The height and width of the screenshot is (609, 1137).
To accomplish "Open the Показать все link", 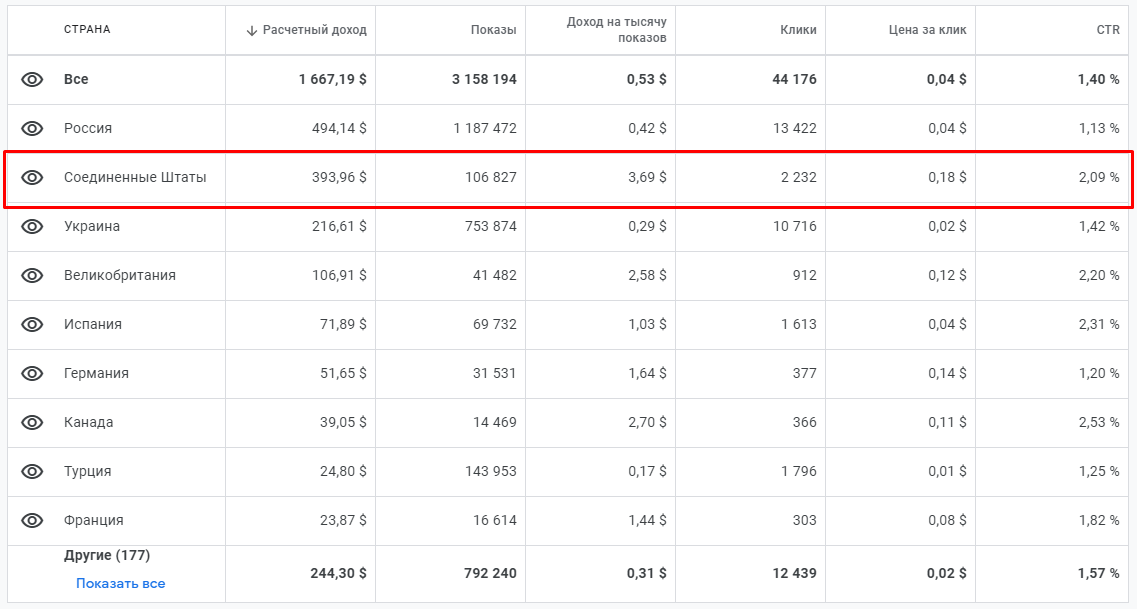I will (x=120, y=583).
